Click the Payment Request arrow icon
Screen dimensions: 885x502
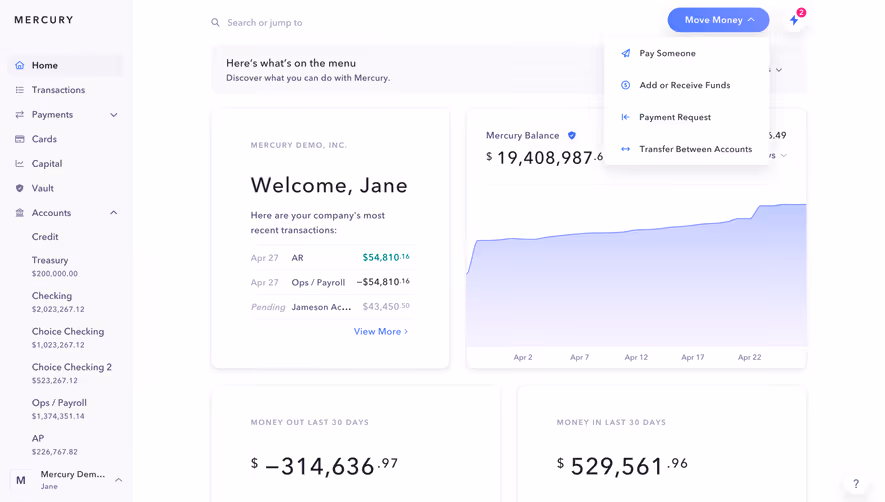pyautogui.click(x=625, y=117)
